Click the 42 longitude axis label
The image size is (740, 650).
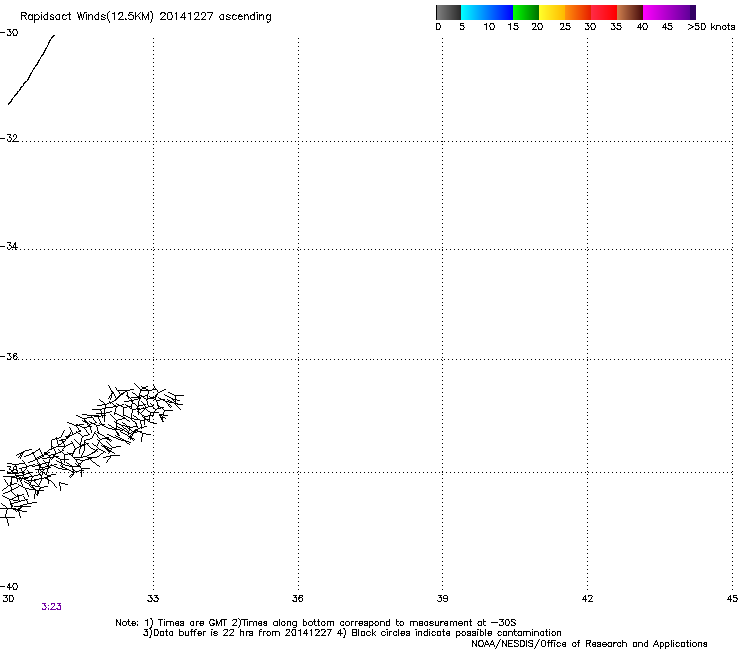click(x=587, y=599)
